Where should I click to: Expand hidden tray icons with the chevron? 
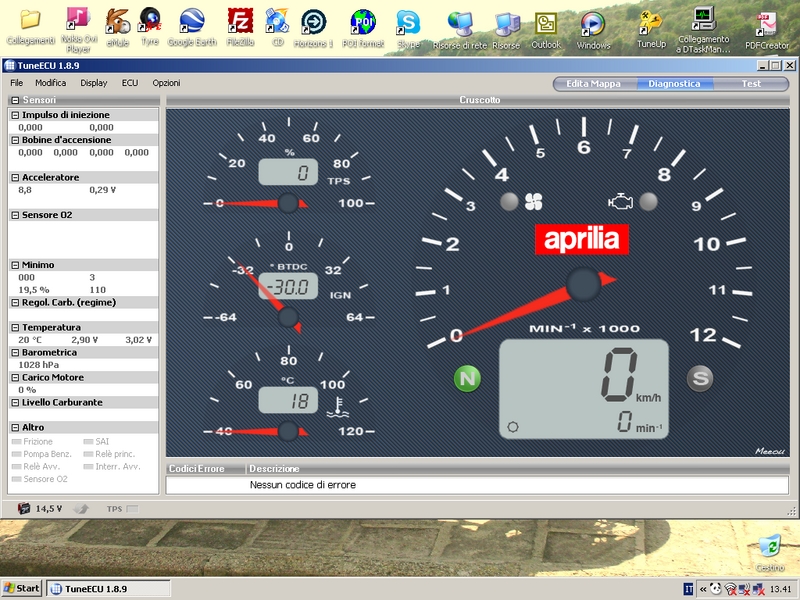(x=703, y=589)
